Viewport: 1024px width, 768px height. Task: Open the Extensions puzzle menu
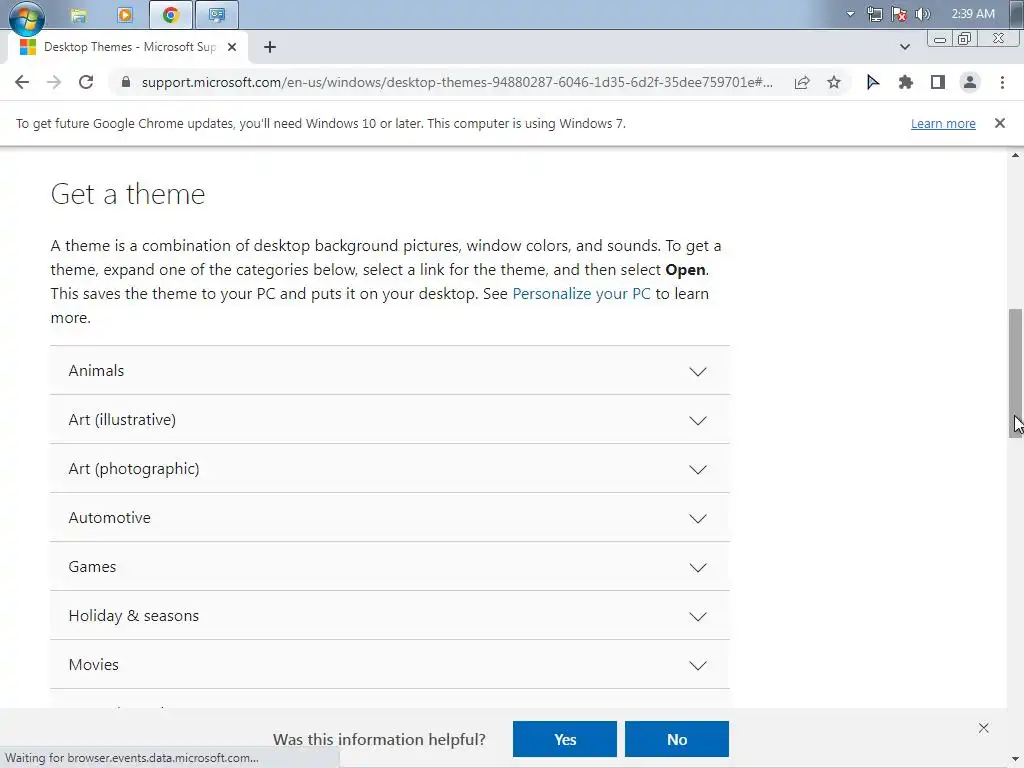pyautogui.click(x=905, y=82)
